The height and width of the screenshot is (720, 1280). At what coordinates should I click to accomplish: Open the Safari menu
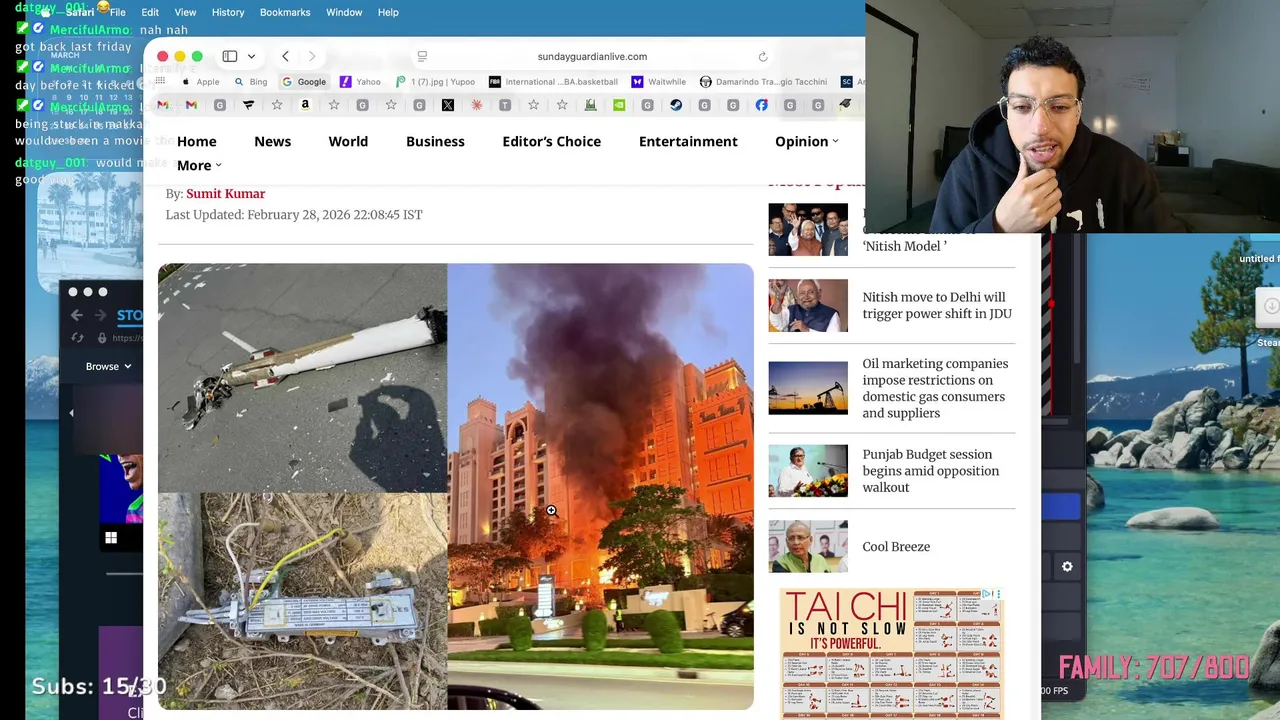coord(79,12)
